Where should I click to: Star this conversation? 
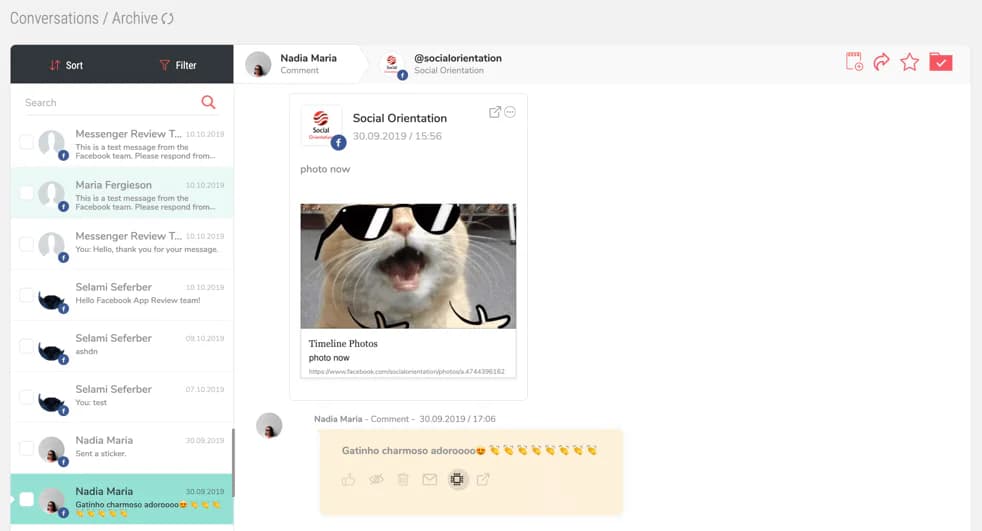(909, 61)
